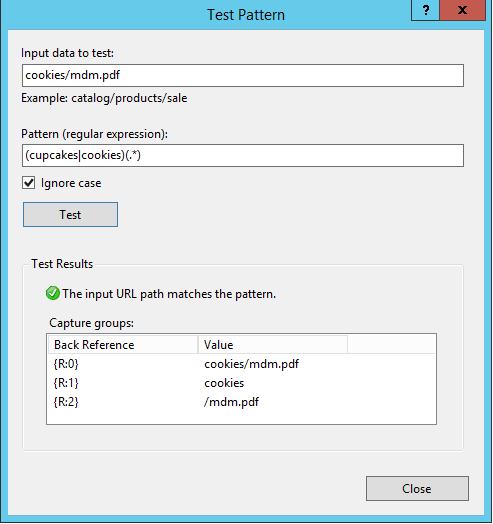
Task: Uncheck the Ignore case checkbox
Action: (29, 183)
